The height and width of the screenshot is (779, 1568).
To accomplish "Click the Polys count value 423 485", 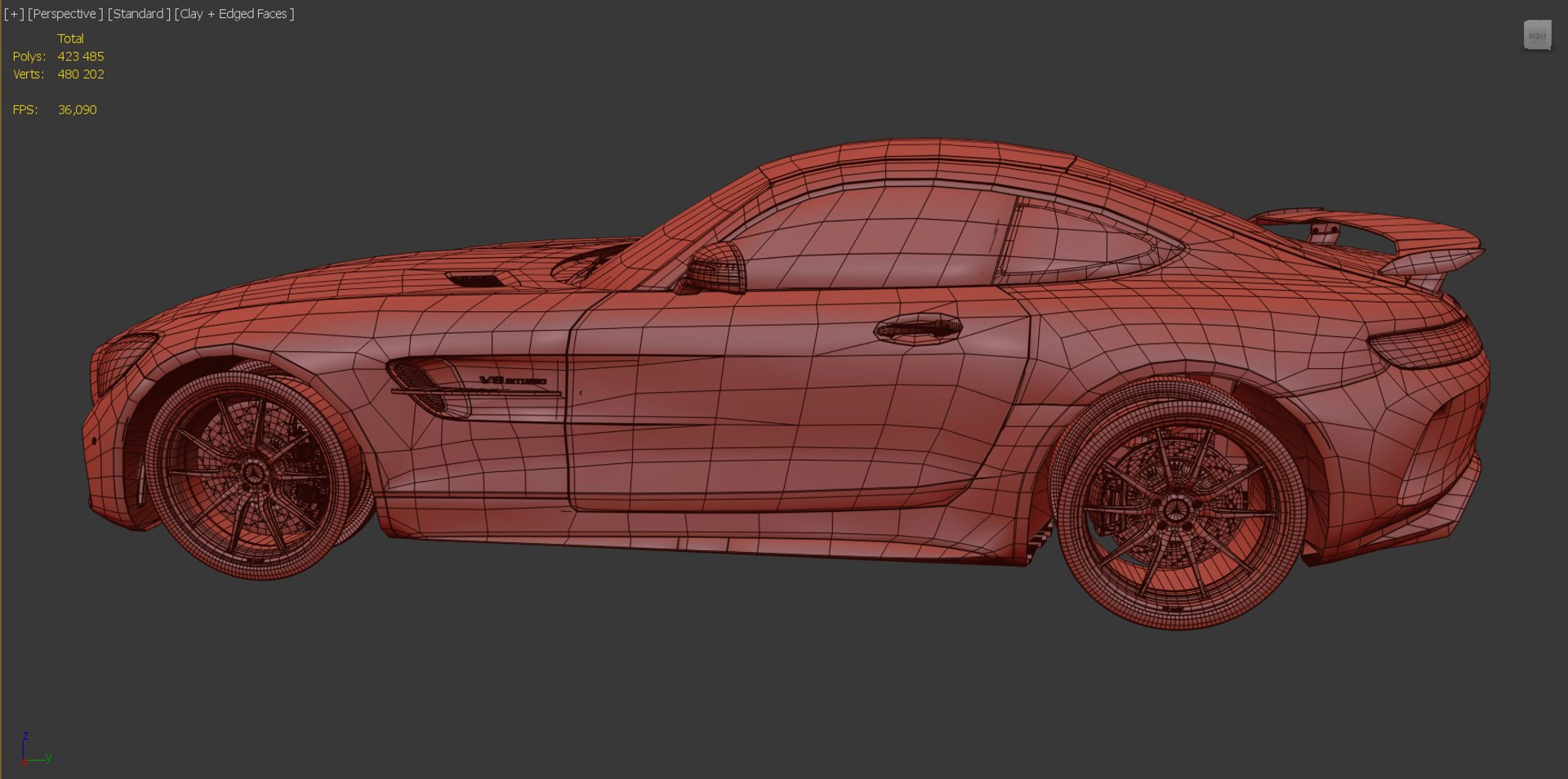I will point(81,56).
